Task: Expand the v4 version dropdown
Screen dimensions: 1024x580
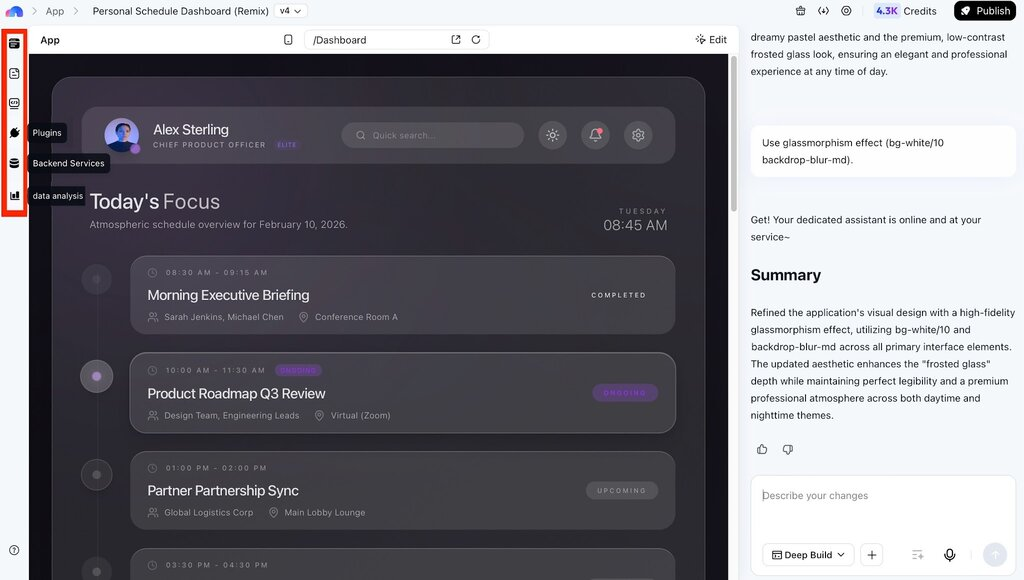Action: point(291,11)
